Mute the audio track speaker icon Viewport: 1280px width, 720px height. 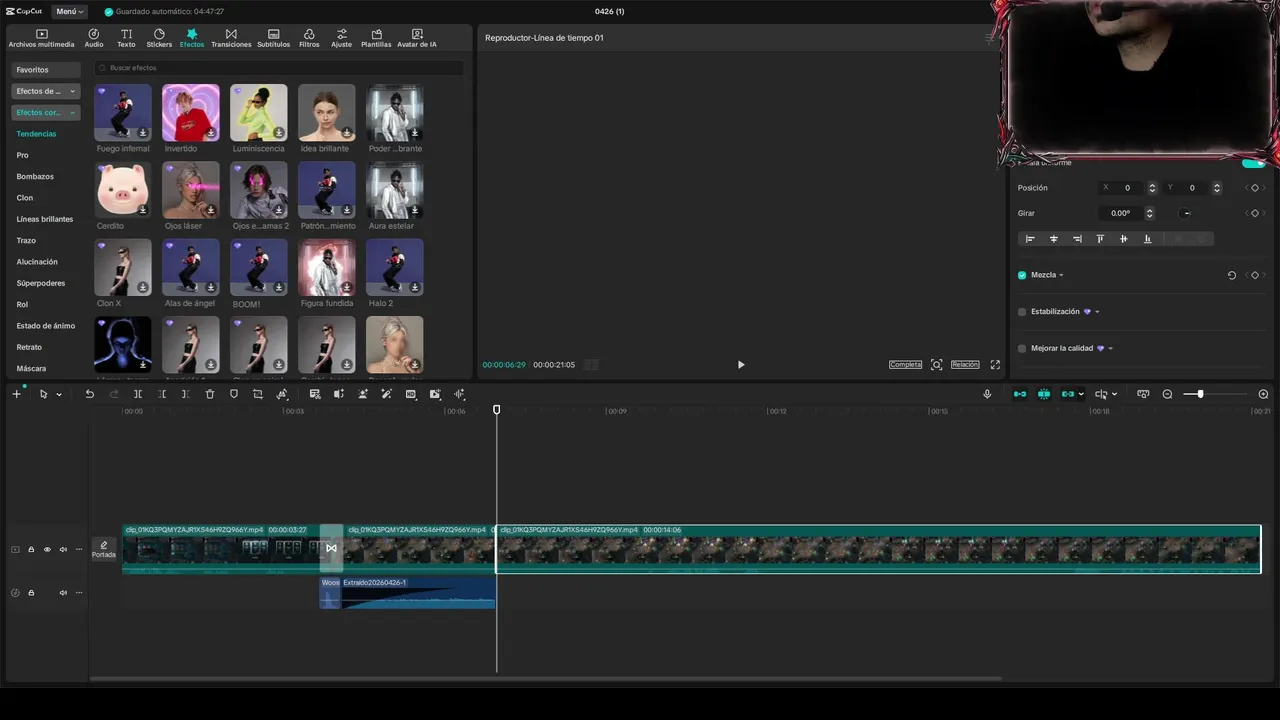click(x=63, y=592)
